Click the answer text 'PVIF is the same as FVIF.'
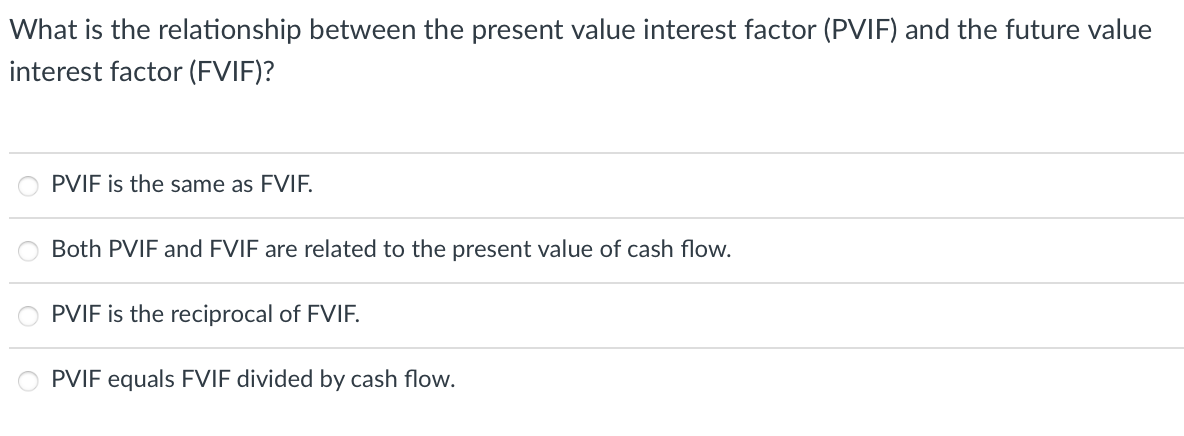 [182, 184]
